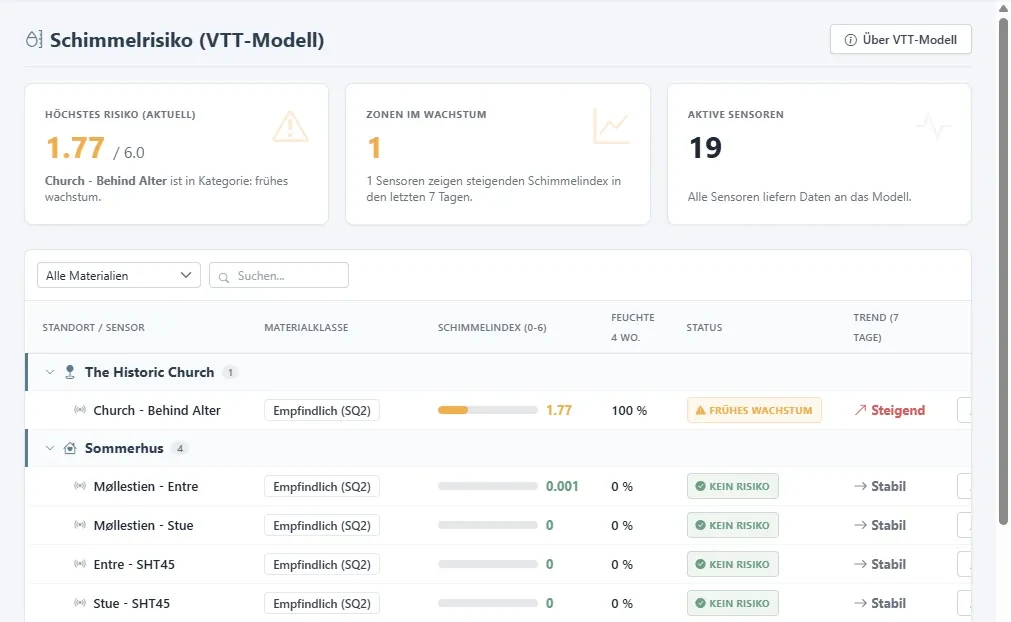Click warning icon inside Frühes Wachstum badge
1011x622 pixels.
tap(700, 410)
